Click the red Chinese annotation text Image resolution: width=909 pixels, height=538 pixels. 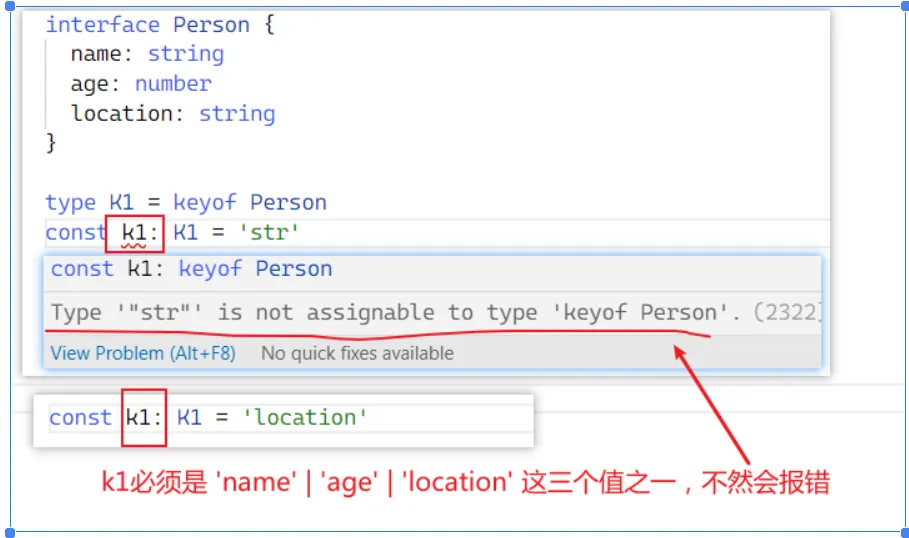[465, 482]
